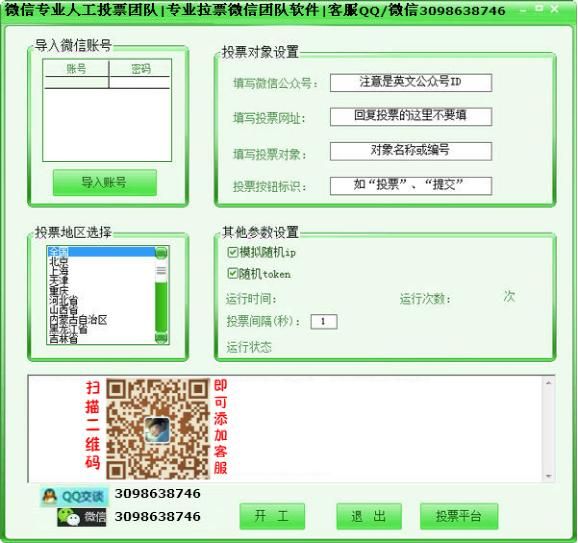Open the 投票平台 button
Viewport: 578px width, 543px height.
(459, 516)
